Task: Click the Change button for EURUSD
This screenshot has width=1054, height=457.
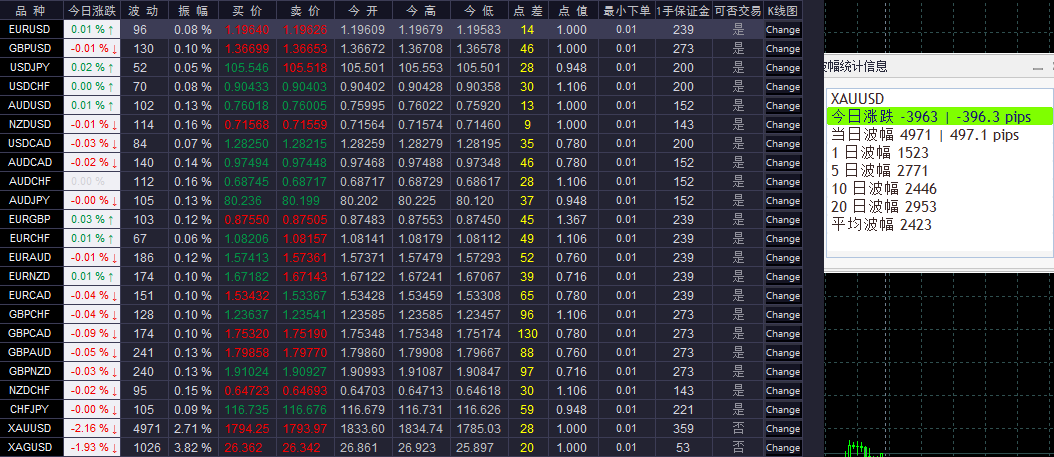Action: click(x=782, y=30)
